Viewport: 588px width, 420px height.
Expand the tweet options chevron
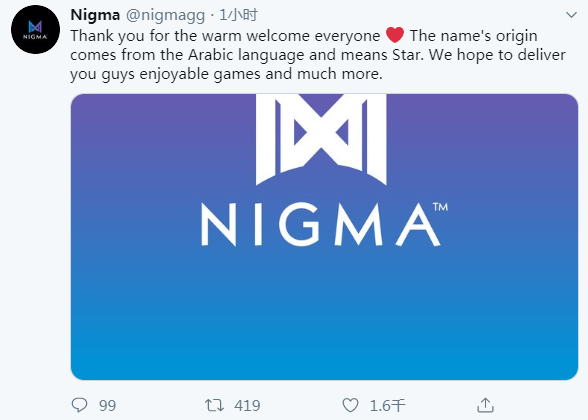coord(571,15)
